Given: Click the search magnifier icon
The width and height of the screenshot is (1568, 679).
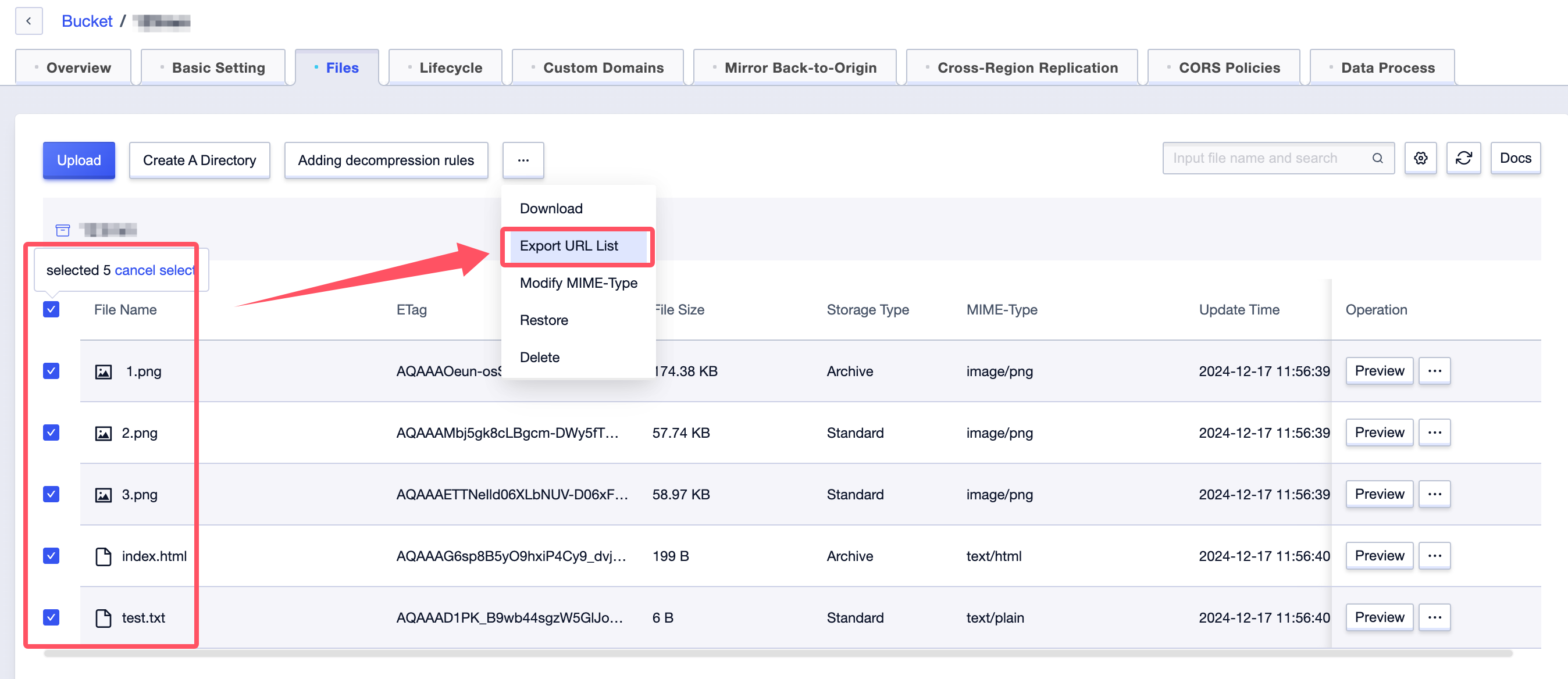Looking at the screenshot, I should click(x=1377, y=158).
